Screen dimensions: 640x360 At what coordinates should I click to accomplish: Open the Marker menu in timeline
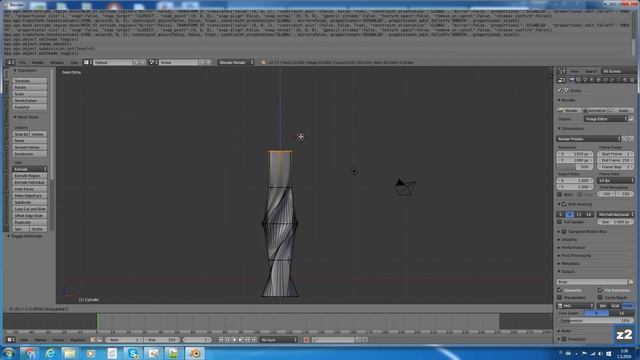pyautogui.click(x=40, y=340)
